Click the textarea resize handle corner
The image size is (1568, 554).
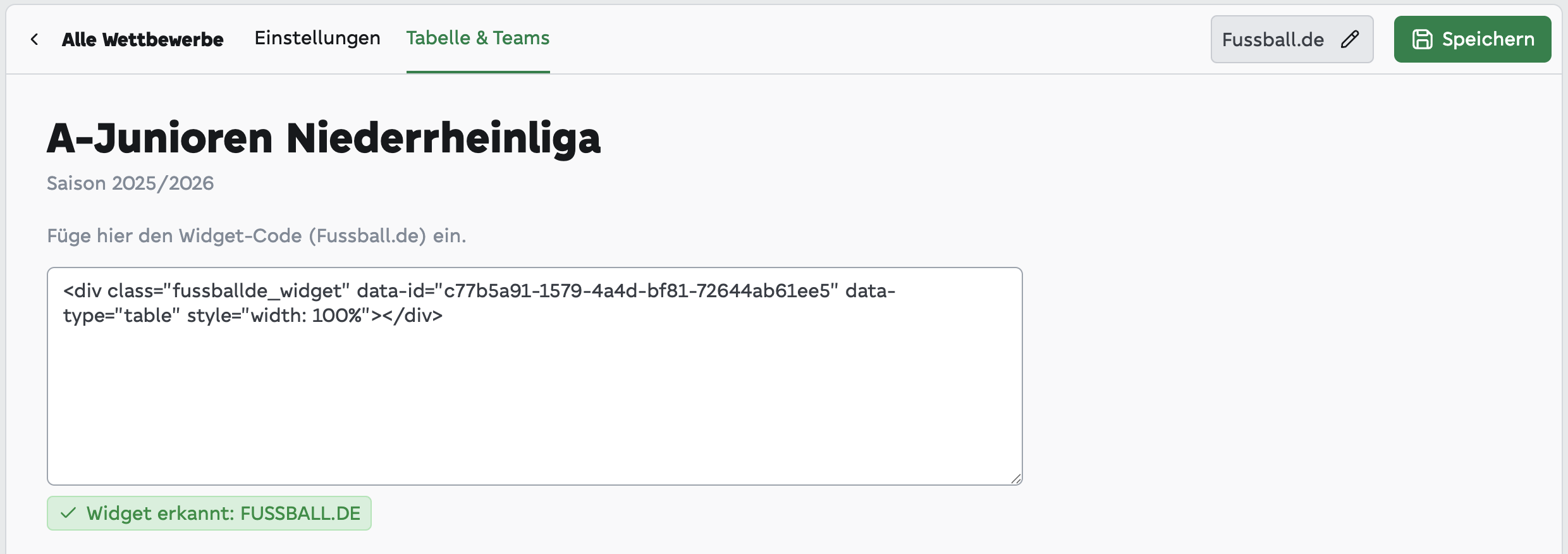1016,479
